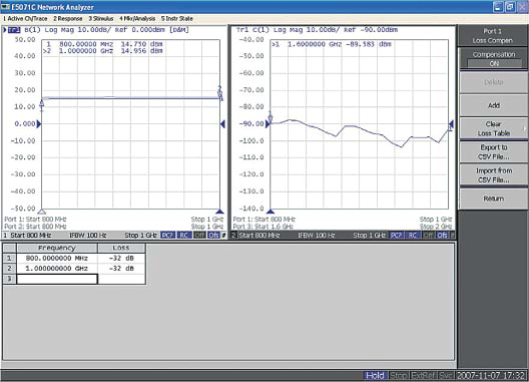529x382 pixels.
Task: Click the Add softkey
Action: (x=494, y=105)
